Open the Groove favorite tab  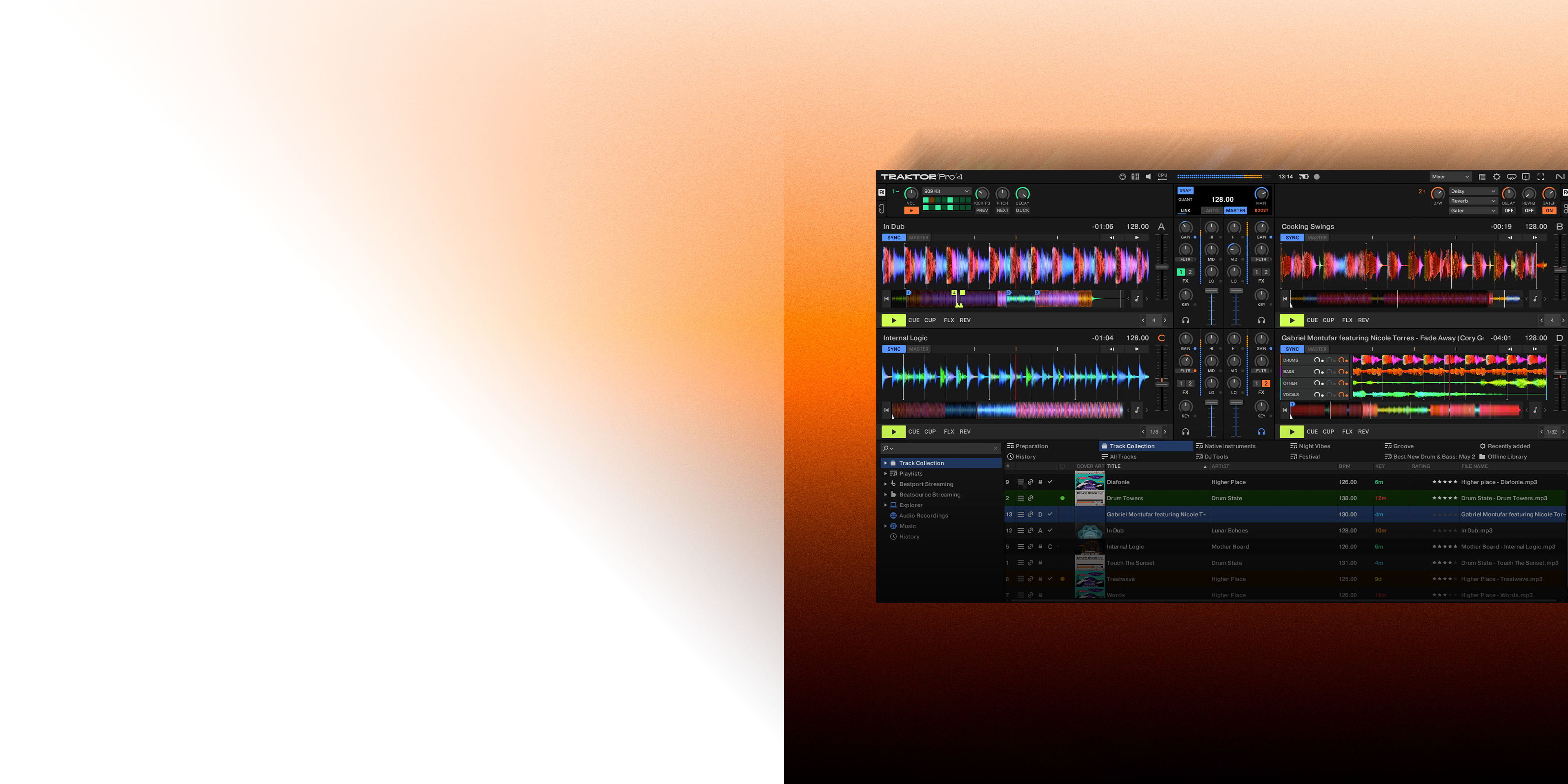coord(1399,446)
